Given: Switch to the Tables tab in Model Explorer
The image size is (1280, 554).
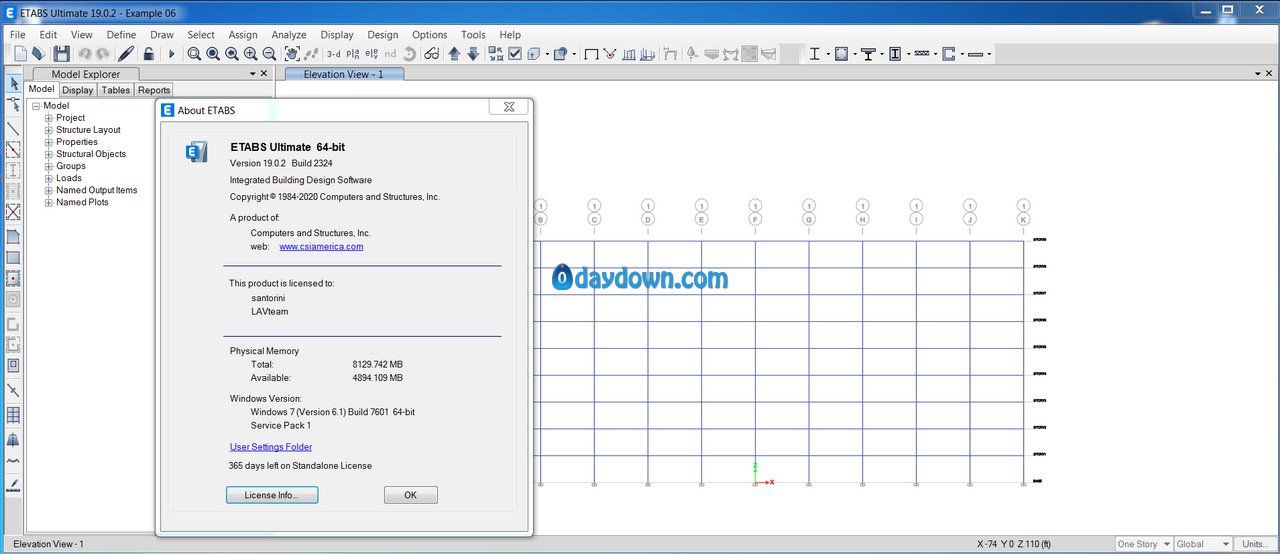Looking at the screenshot, I should click(116, 90).
